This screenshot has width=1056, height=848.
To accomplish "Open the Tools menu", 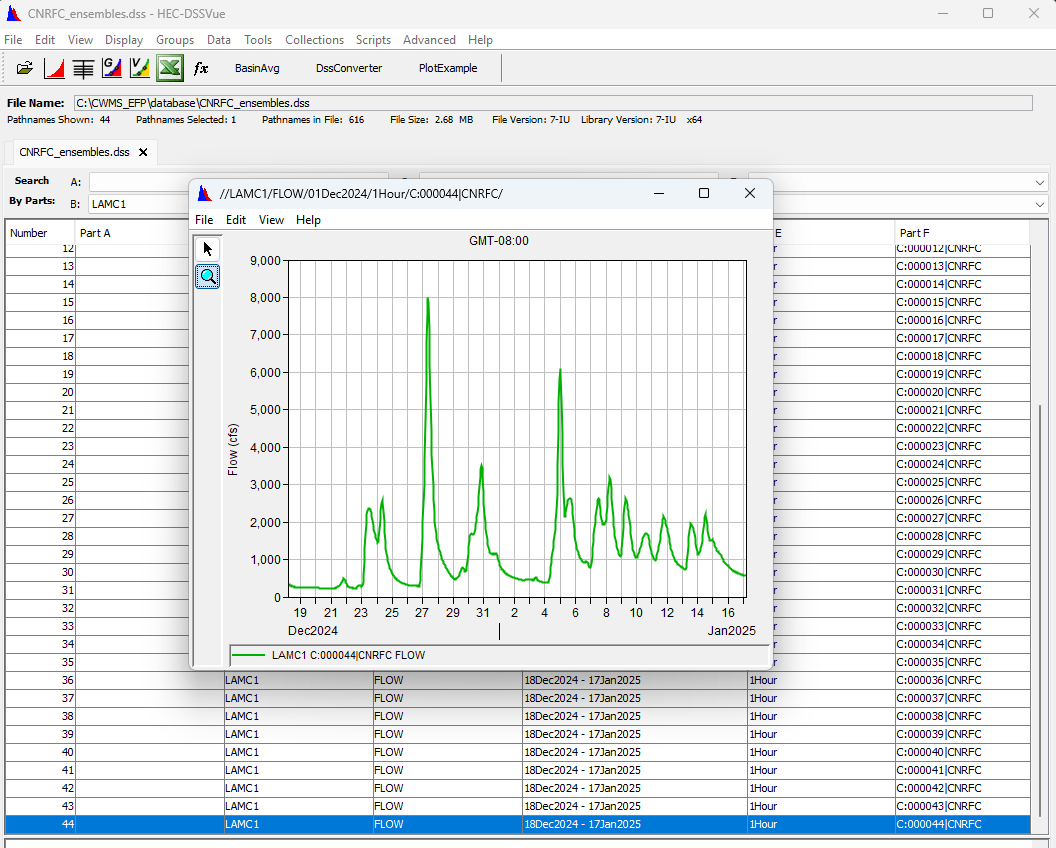I will pyautogui.click(x=258, y=40).
